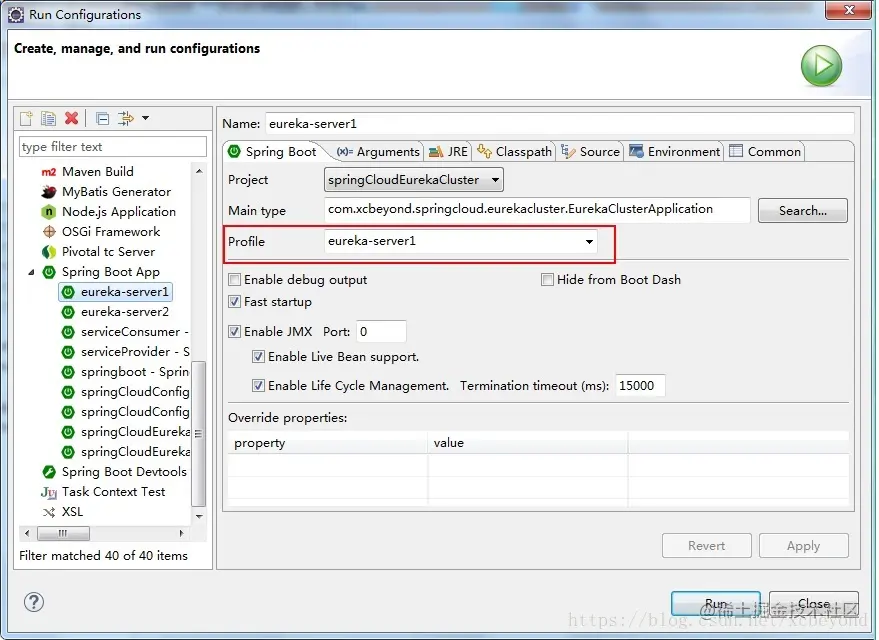Click the tree scroll-down arrow
This screenshot has width=879, height=640.
[199, 516]
